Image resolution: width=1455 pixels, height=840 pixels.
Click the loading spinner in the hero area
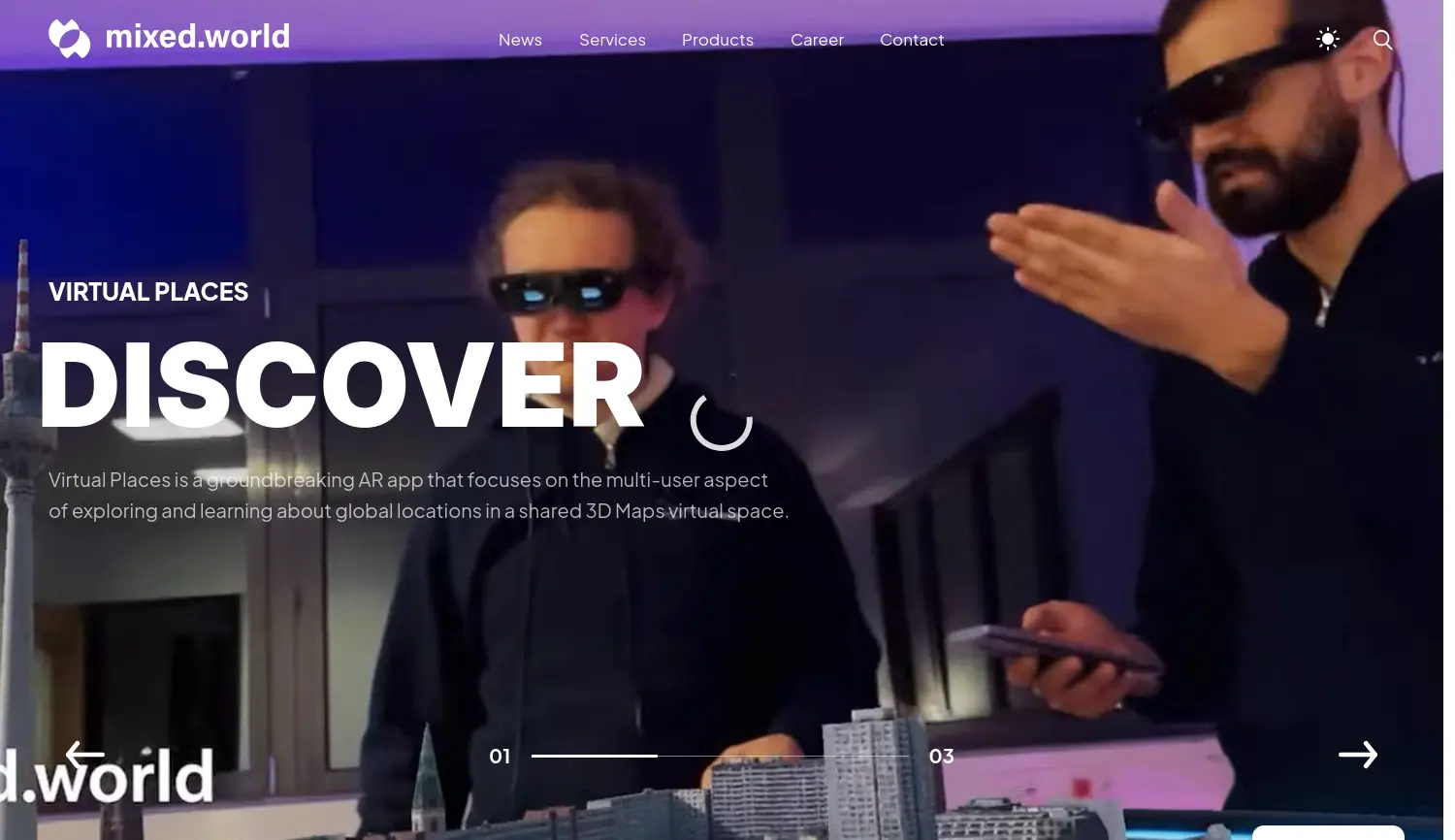(722, 419)
